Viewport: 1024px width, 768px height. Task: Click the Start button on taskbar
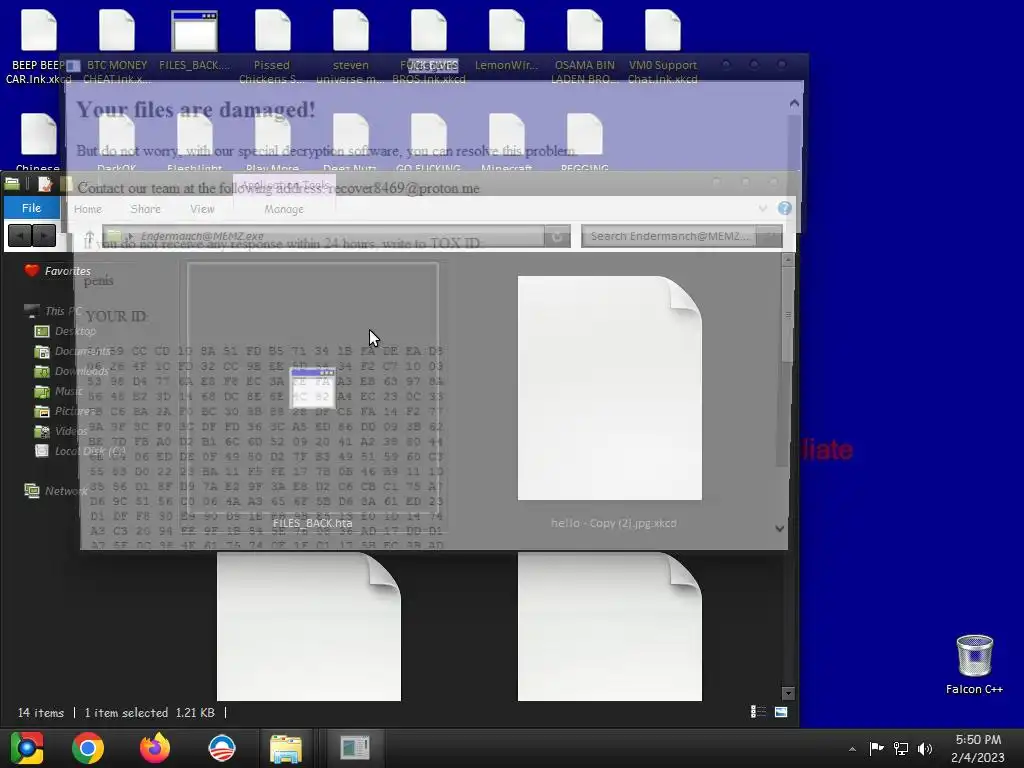[27, 748]
